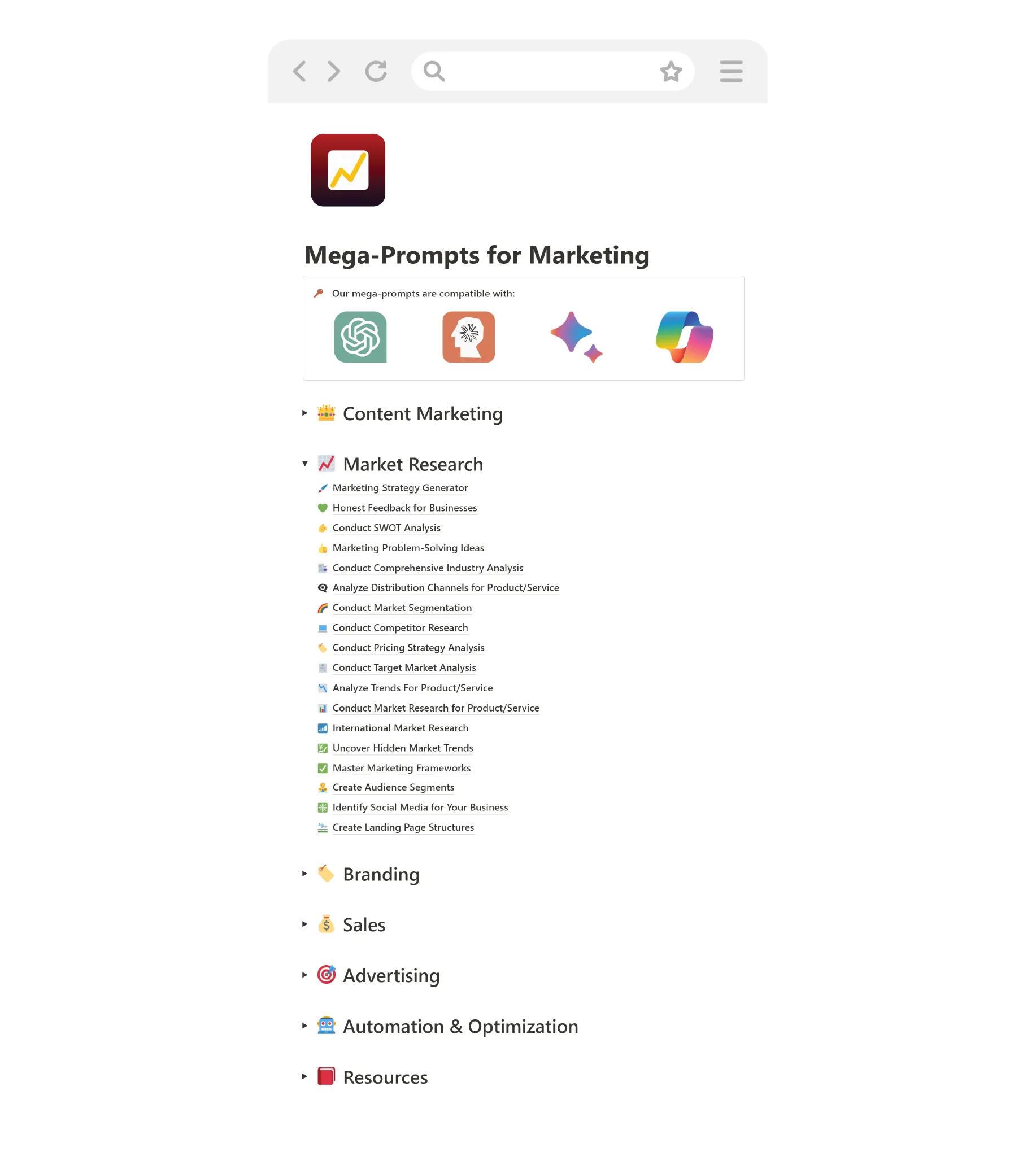
Task: Open Marketing Strategy Generator link
Action: (x=400, y=488)
